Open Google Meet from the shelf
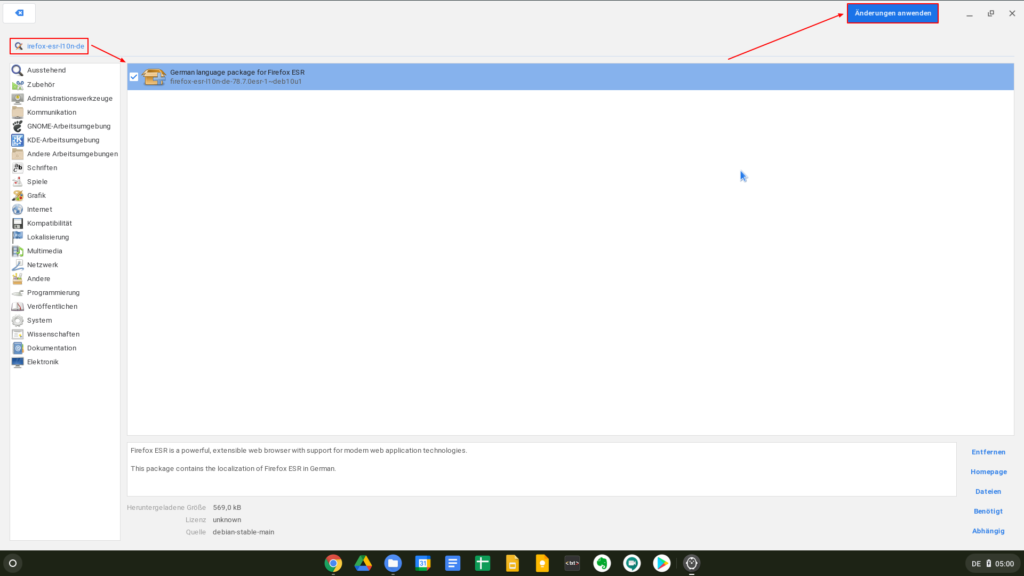Image resolution: width=1024 pixels, height=576 pixels. [632, 563]
